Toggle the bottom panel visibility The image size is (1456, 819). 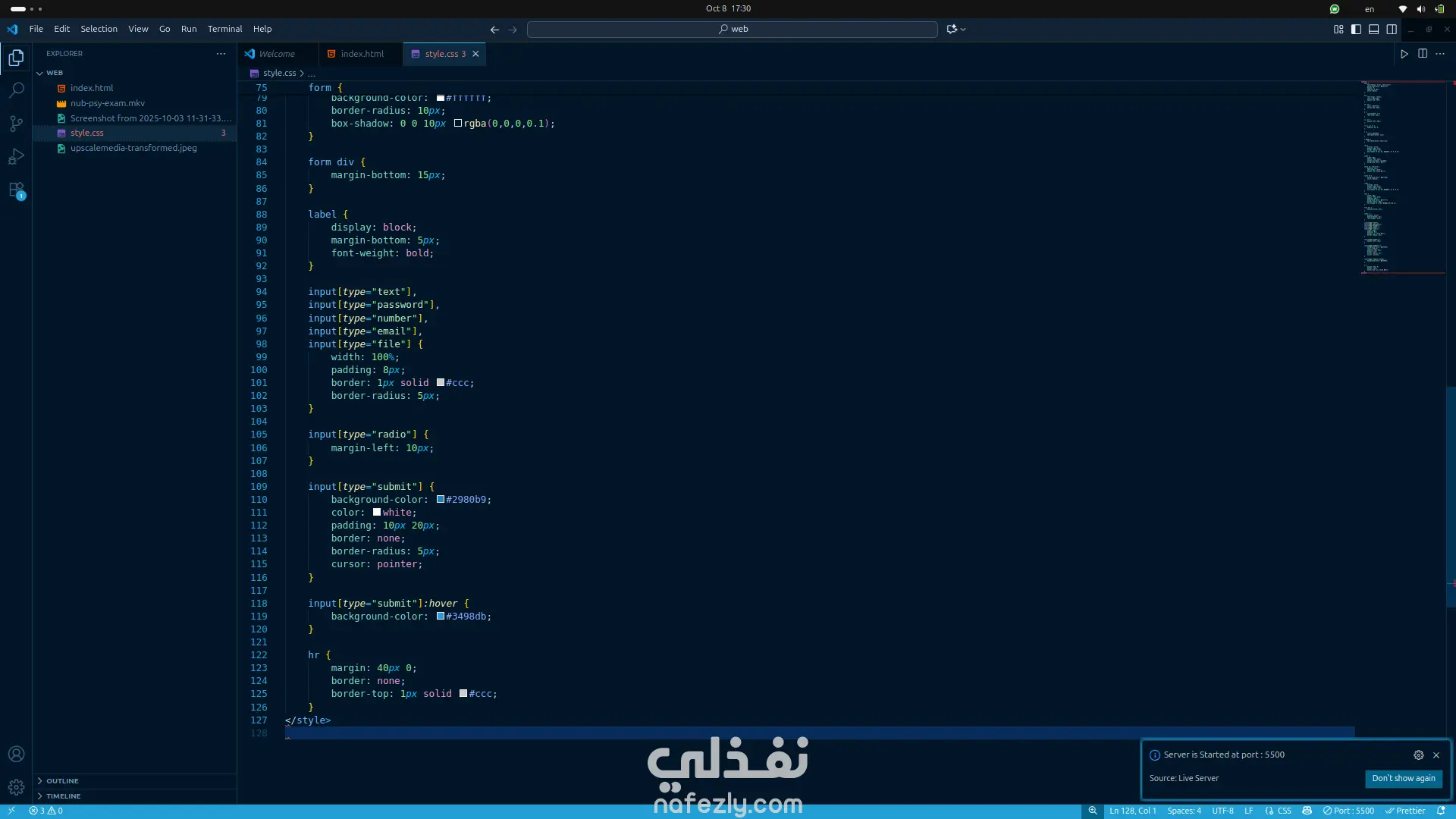[1373, 30]
